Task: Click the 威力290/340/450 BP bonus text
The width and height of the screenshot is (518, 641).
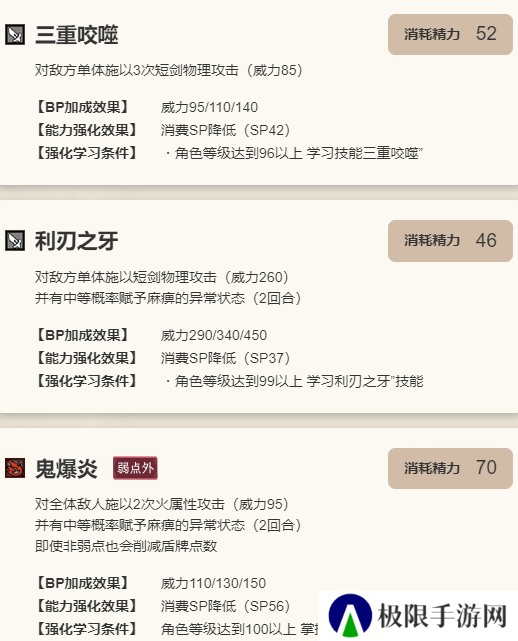Action: (x=214, y=336)
